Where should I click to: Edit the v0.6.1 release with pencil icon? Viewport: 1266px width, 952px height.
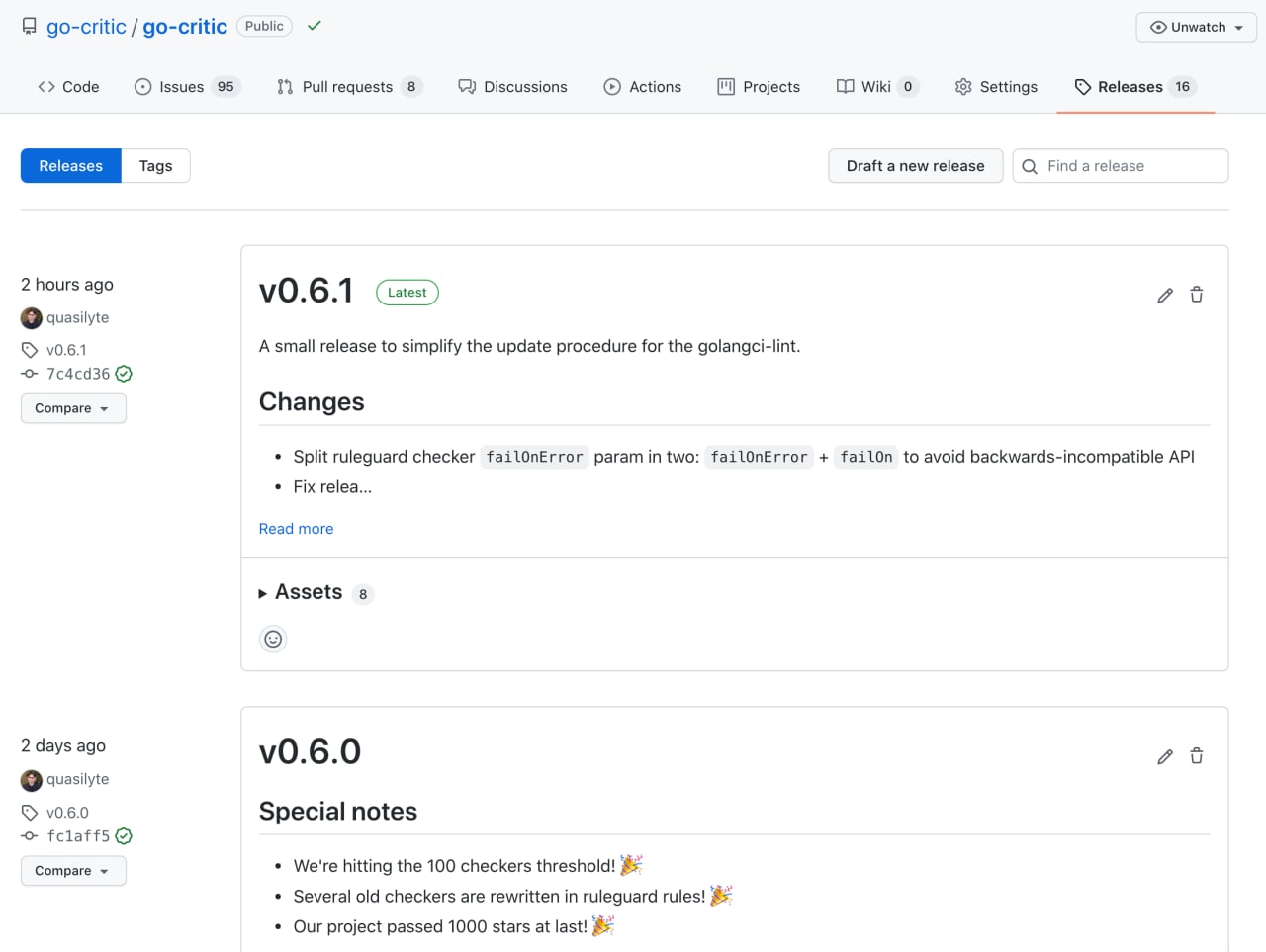coord(1165,295)
